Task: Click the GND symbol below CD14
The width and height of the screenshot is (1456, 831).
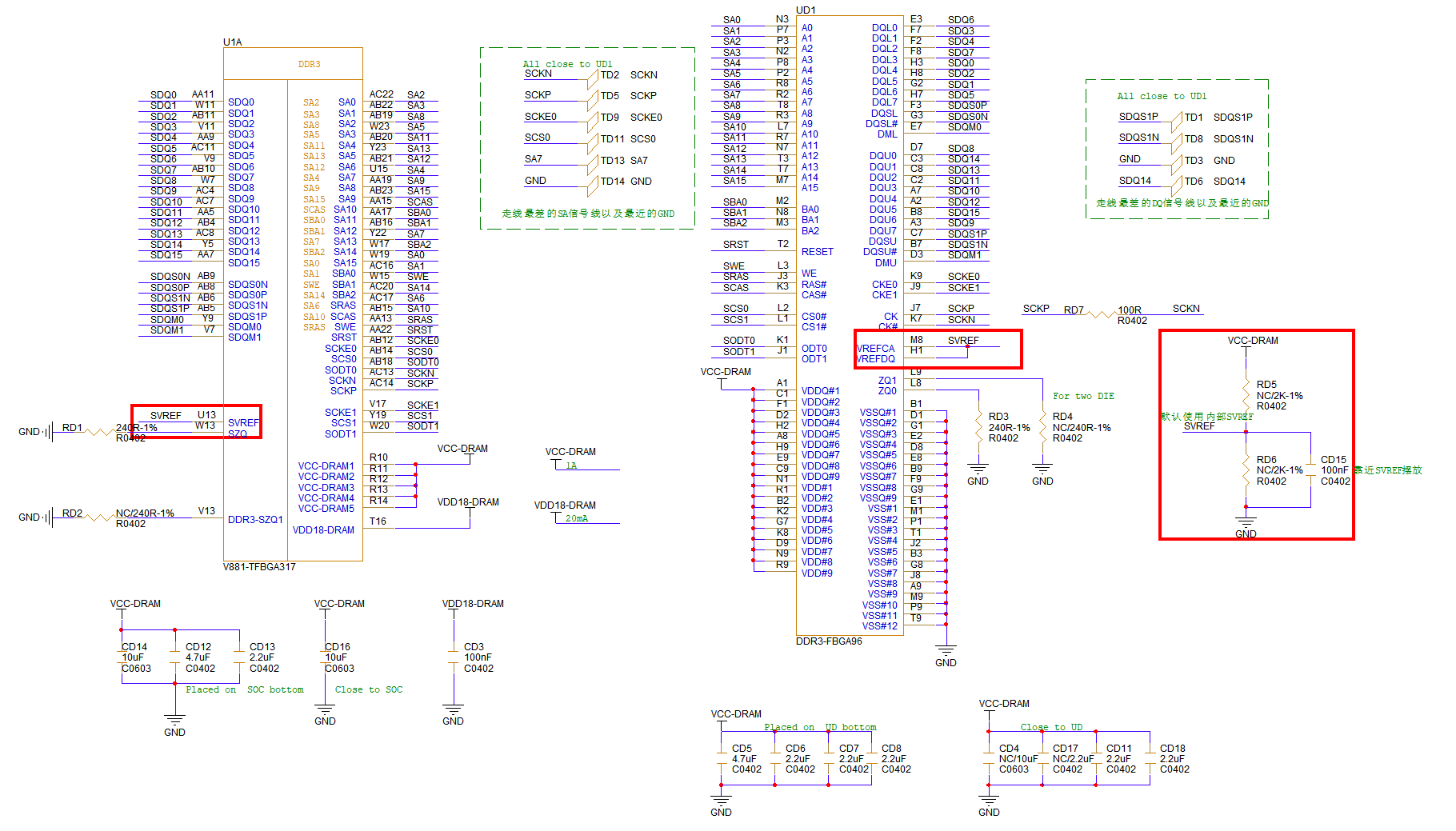Action: coord(174,722)
